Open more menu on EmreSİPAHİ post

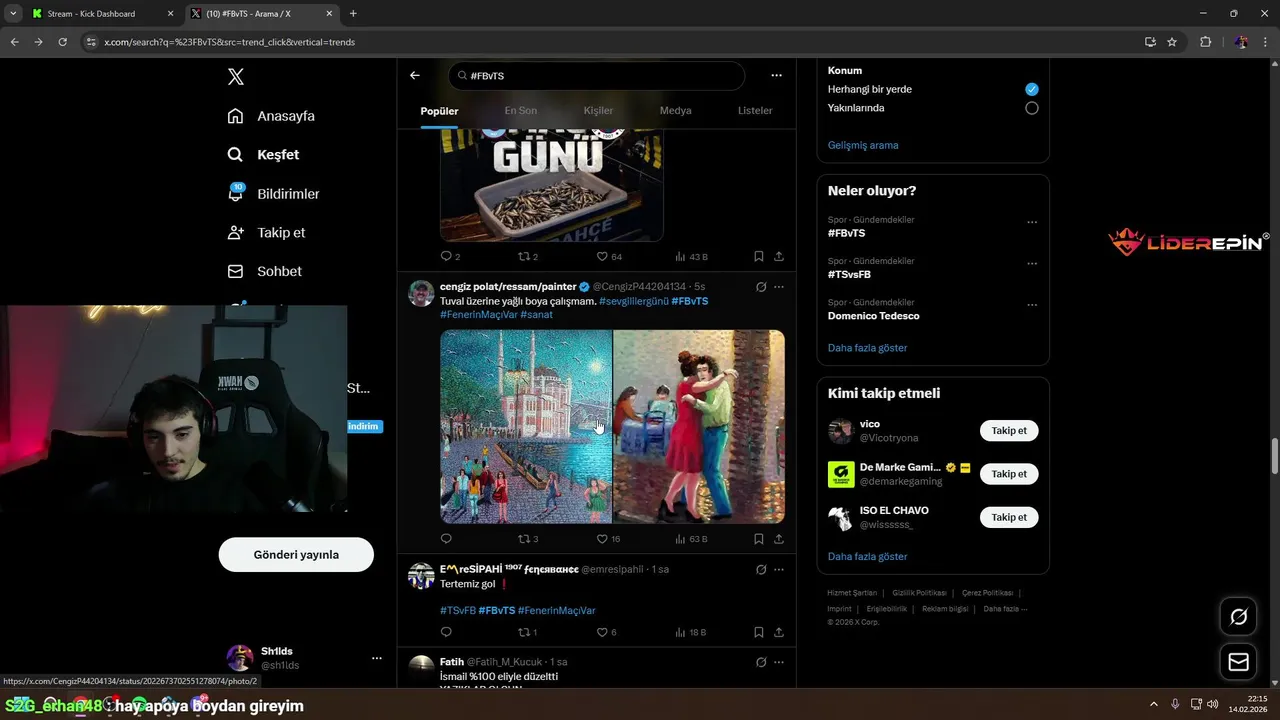[x=779, y=569]
